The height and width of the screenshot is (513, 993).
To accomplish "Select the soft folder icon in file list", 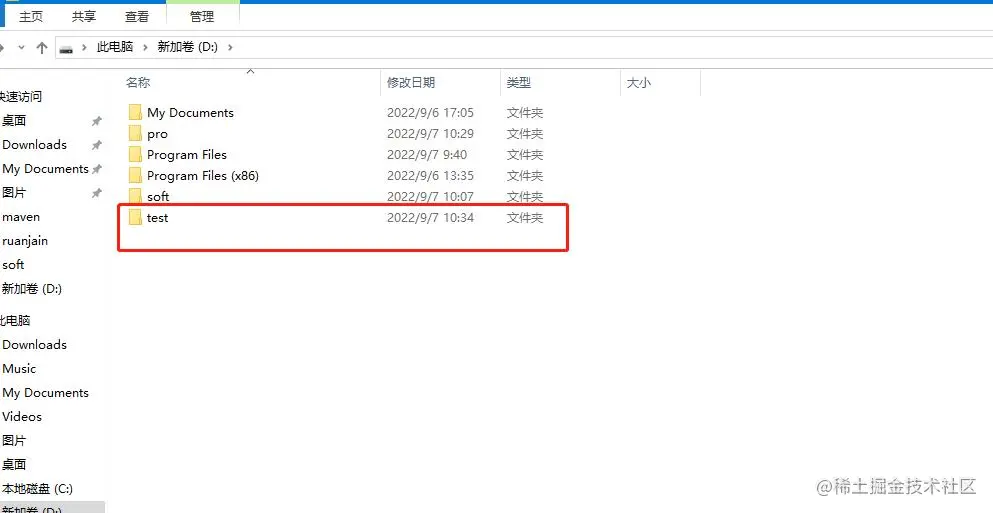I will tap(135, 196).
